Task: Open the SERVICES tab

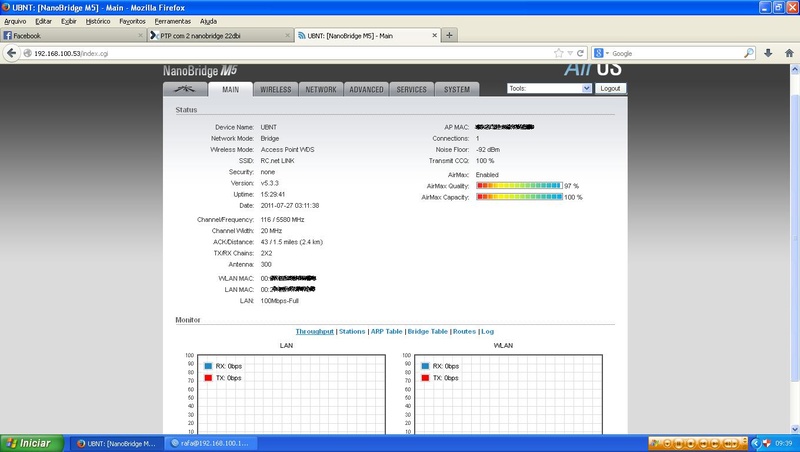Action: click(x=412, y=89)
